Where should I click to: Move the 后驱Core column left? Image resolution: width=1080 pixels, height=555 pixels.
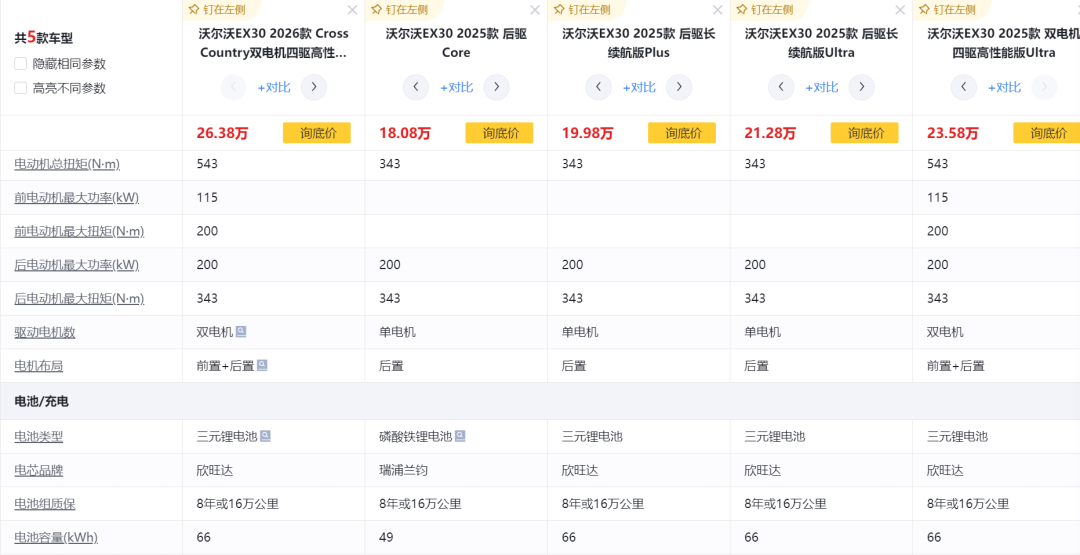tap(416, 87)
